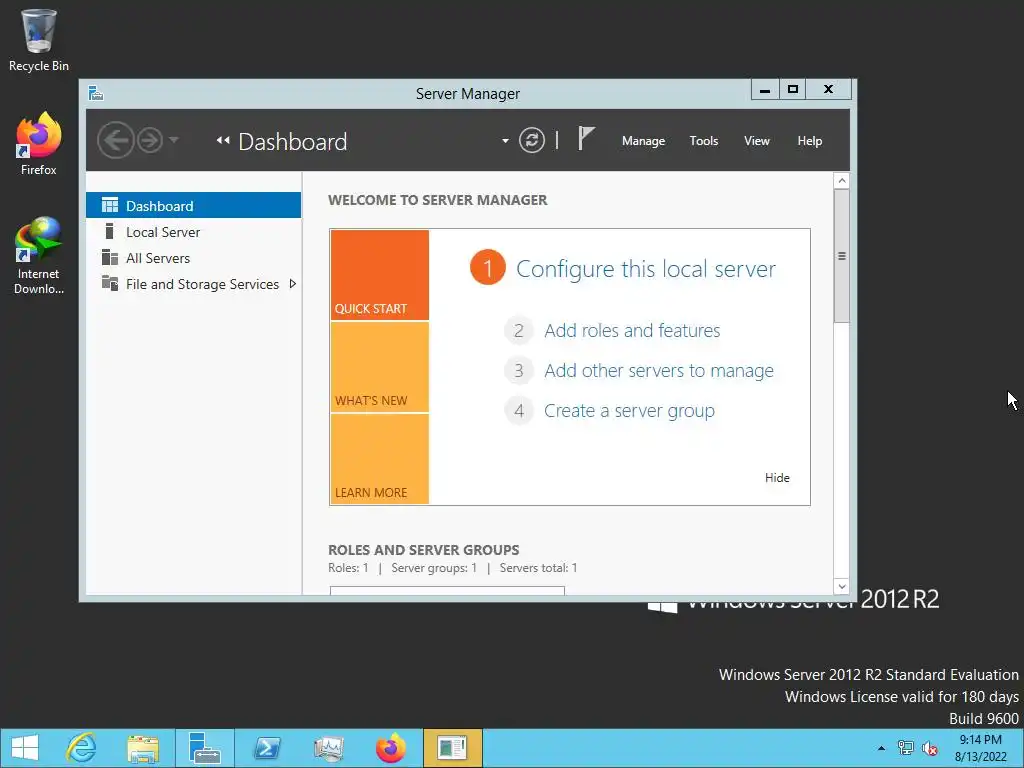The height and width of the screenshot is (768, 1024).
Task: Click Hide in the welcome tile
Action: point(777,477)
